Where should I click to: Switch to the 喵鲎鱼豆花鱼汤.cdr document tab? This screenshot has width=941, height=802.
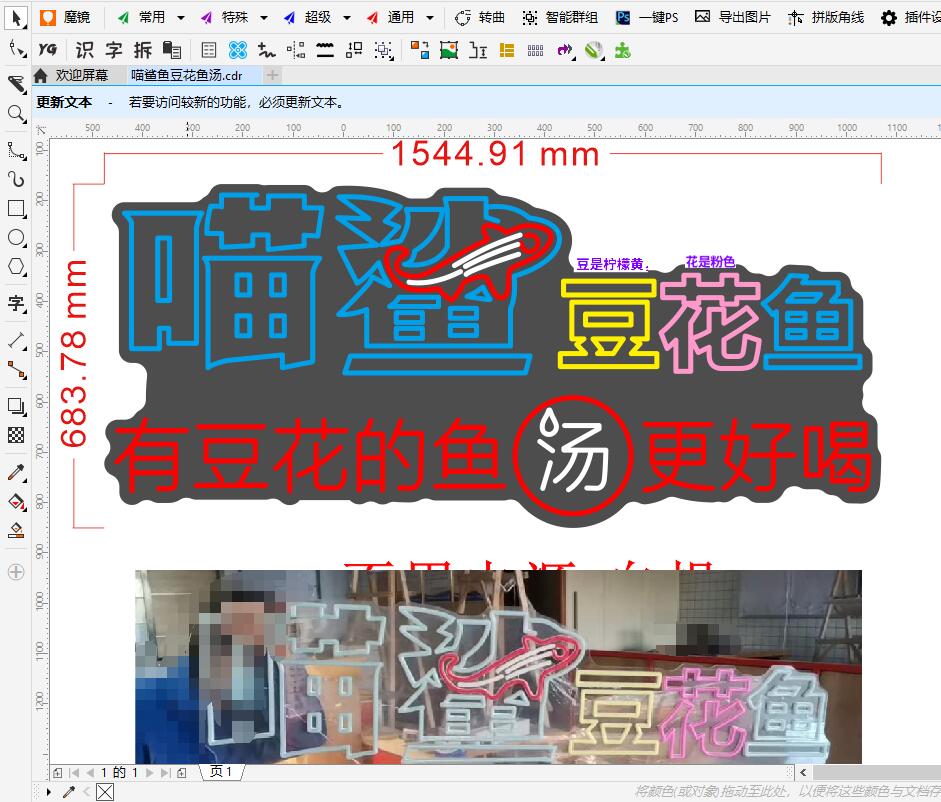(x=187, y=75)
